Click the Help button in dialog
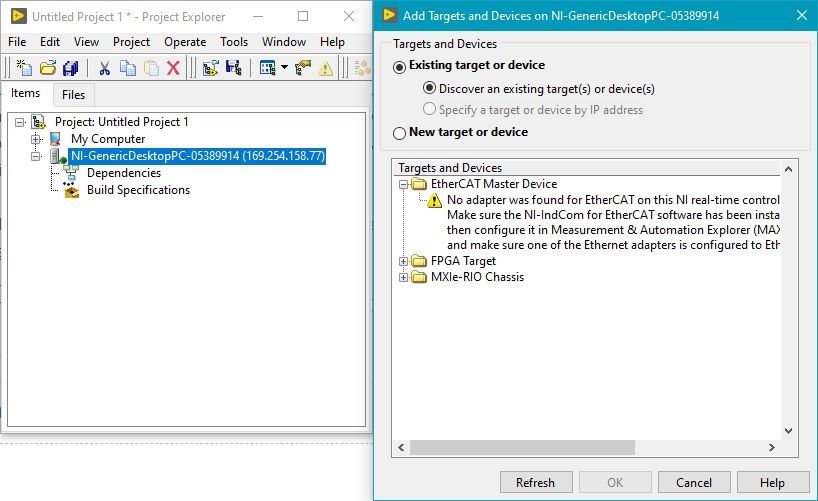Screen dimensions: 818x501 click(772, 483)
